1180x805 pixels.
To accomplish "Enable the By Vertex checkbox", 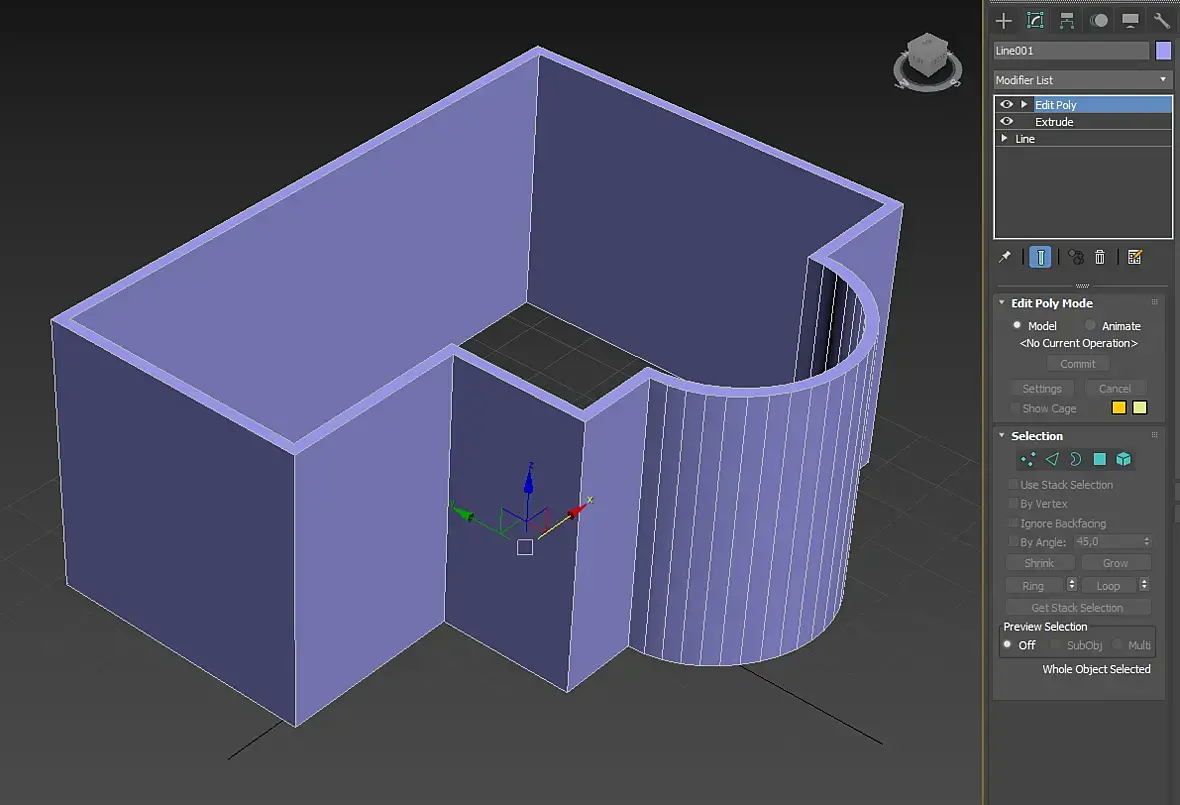I will point(1013,503).
